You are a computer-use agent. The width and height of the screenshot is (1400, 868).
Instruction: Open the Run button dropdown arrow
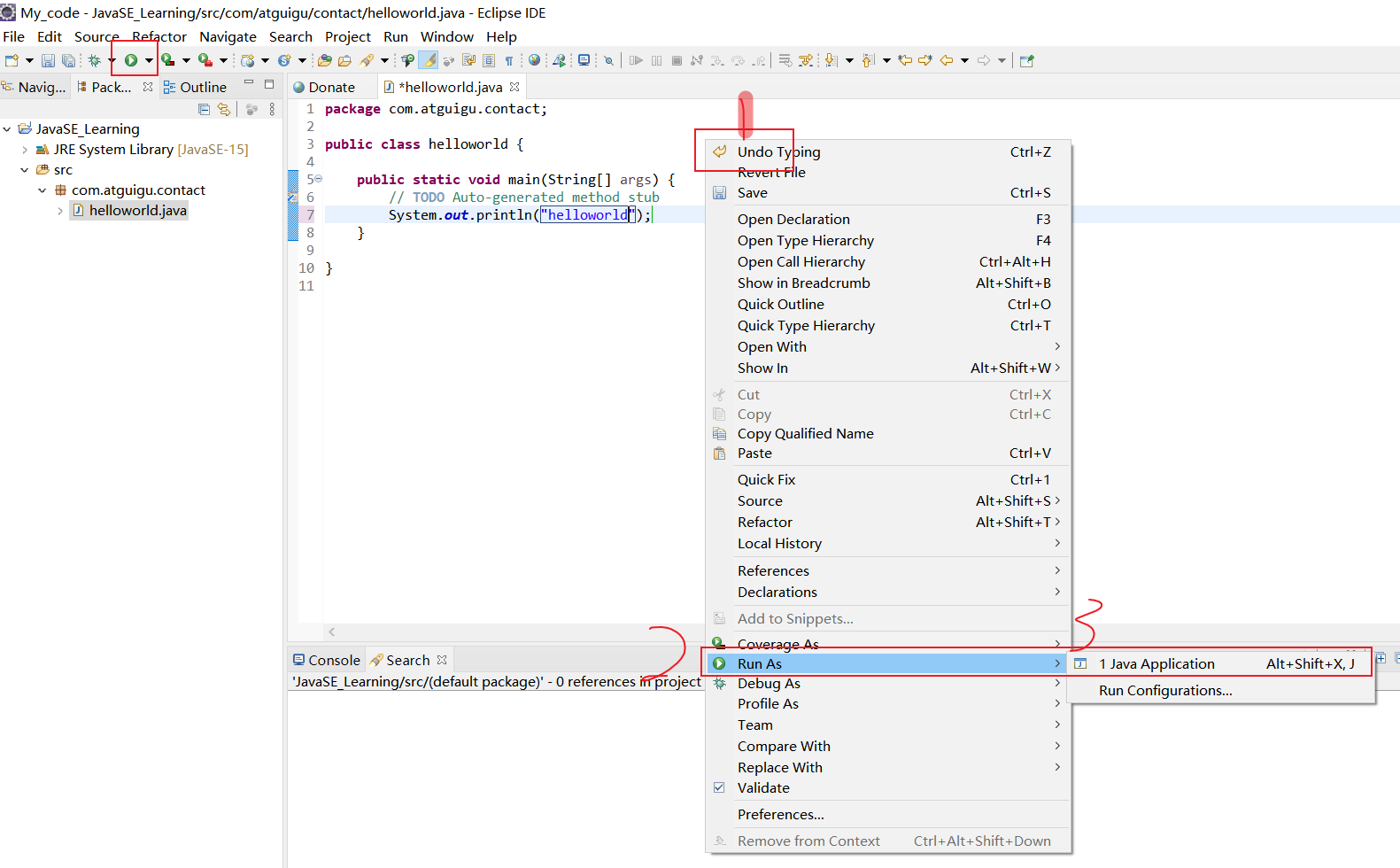(149, 60)
